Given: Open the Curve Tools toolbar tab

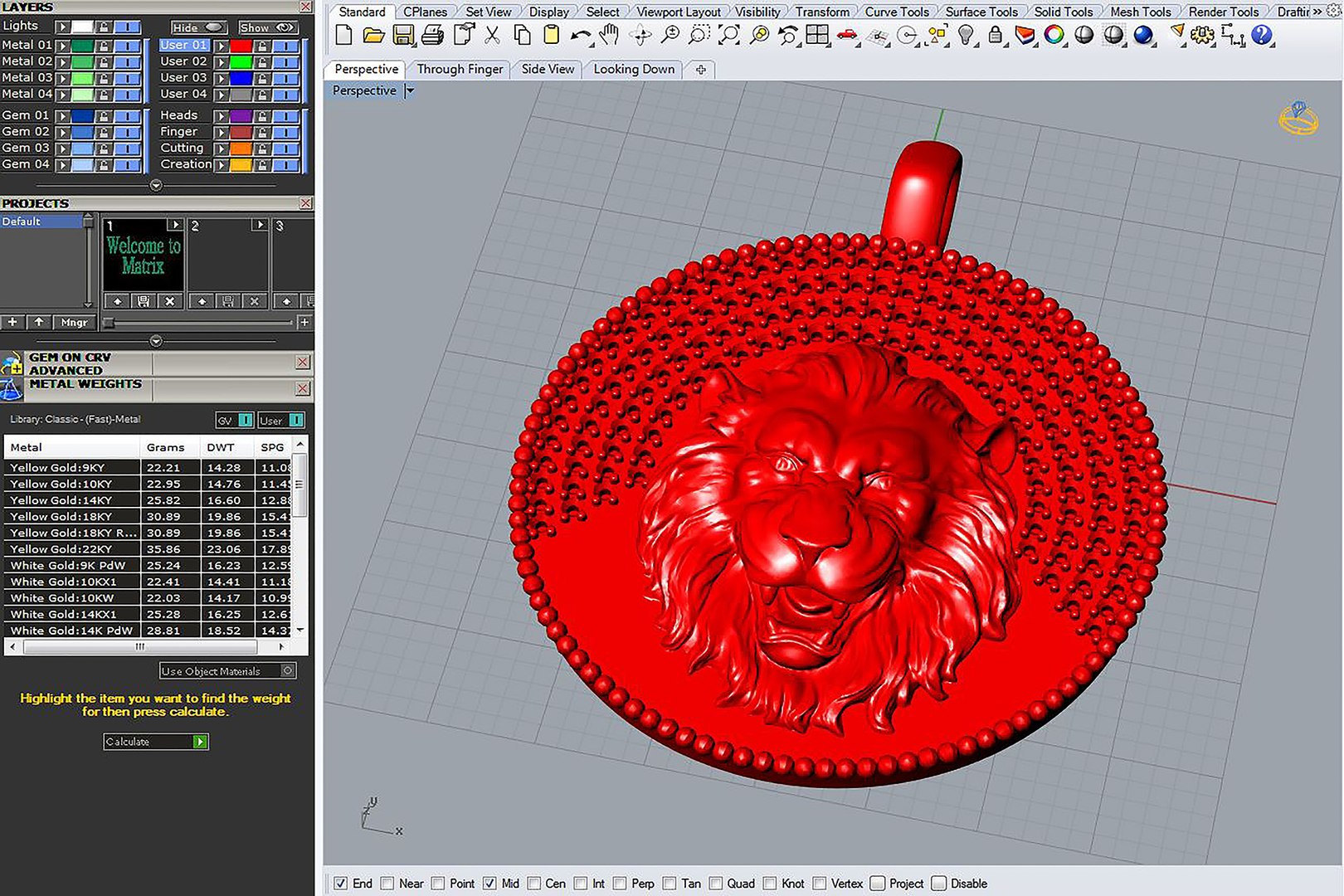Looking at the screenshot, I should pos(897,12).
